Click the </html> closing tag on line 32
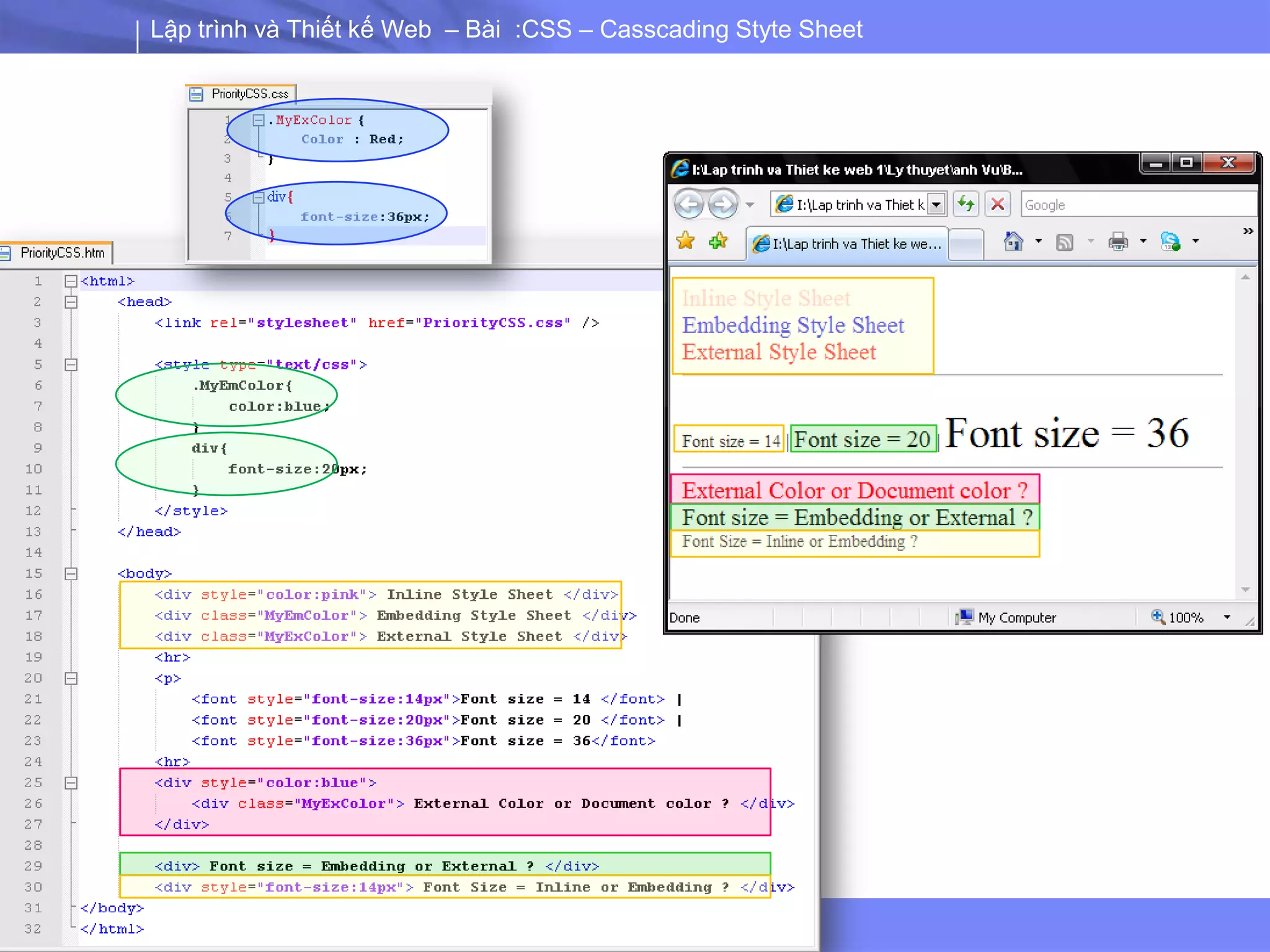Screen dimensions: 1270x952 (x=112, y=929)
